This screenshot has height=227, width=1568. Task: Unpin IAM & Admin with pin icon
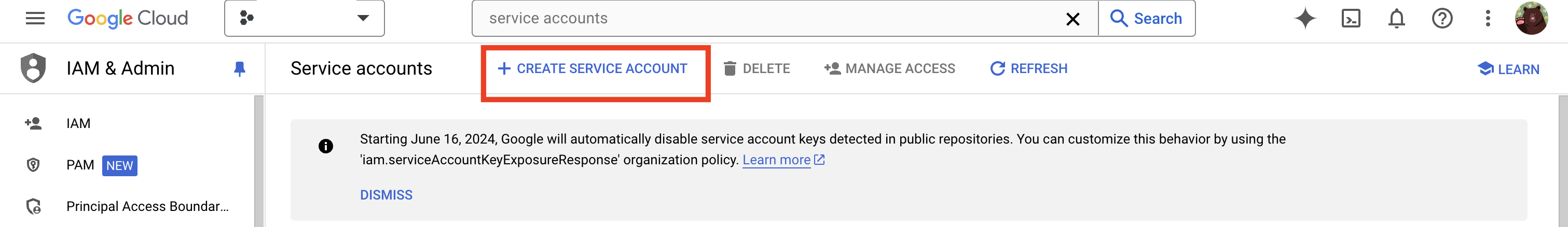pos(240,69)
